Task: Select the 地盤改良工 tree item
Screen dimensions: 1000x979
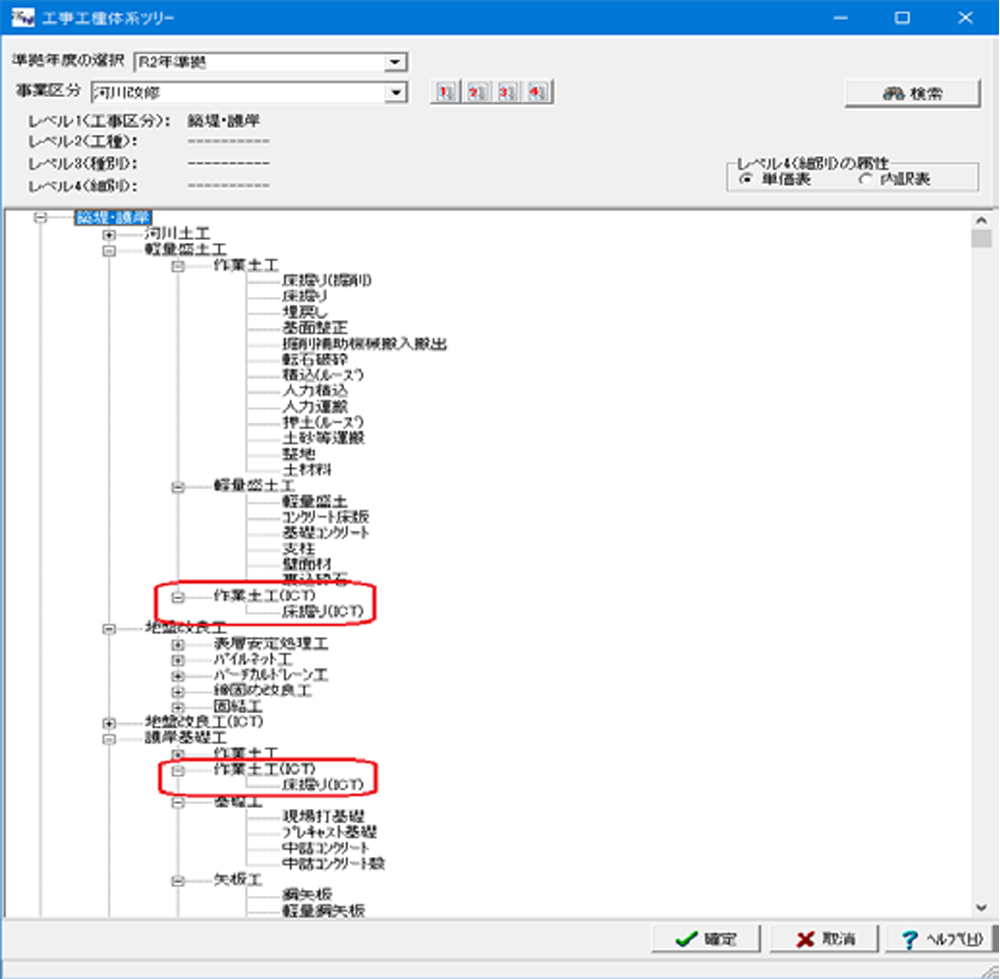Action: tap(186, 628)
